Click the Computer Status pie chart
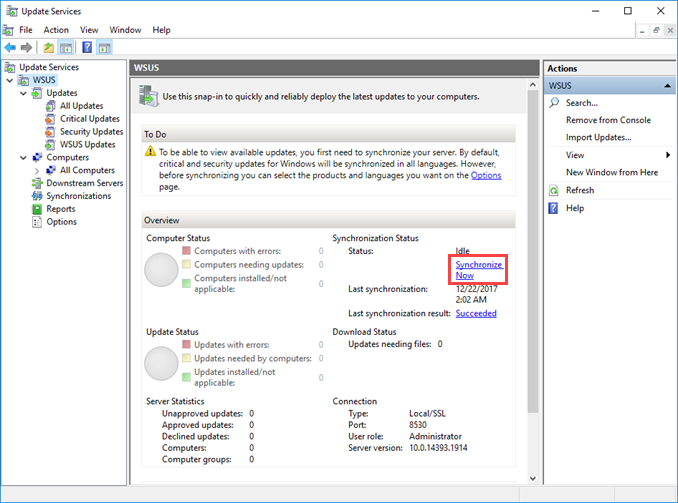This screenshot has height=503, width=678. [161, 270]
